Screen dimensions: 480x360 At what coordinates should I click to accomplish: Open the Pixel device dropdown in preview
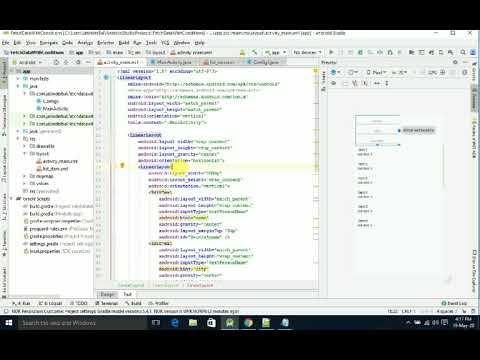(376, 72)
